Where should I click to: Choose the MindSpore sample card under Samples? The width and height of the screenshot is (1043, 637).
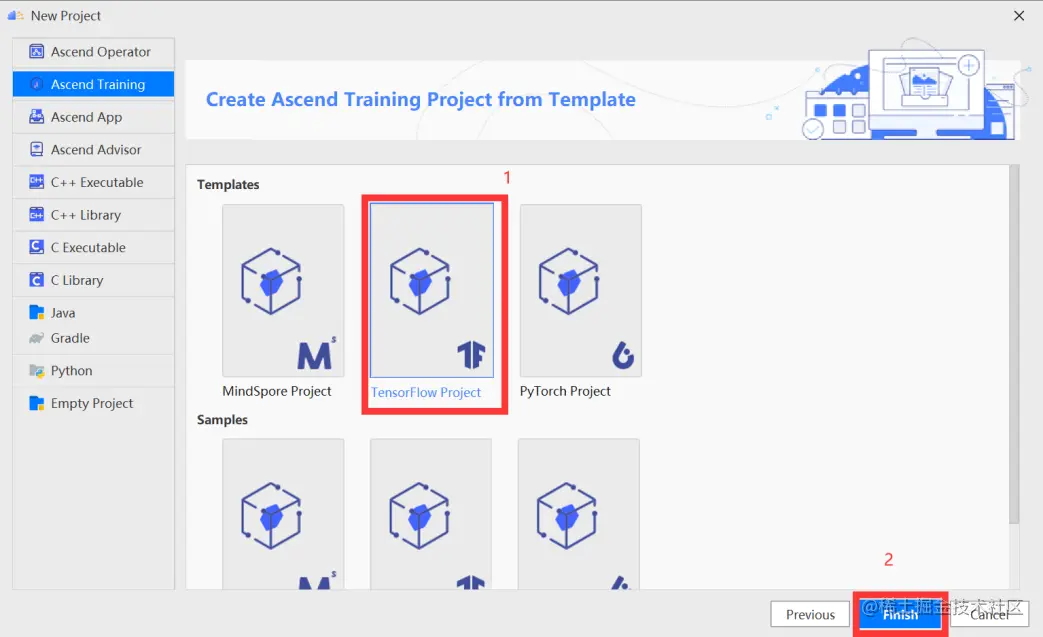point(283,514)
